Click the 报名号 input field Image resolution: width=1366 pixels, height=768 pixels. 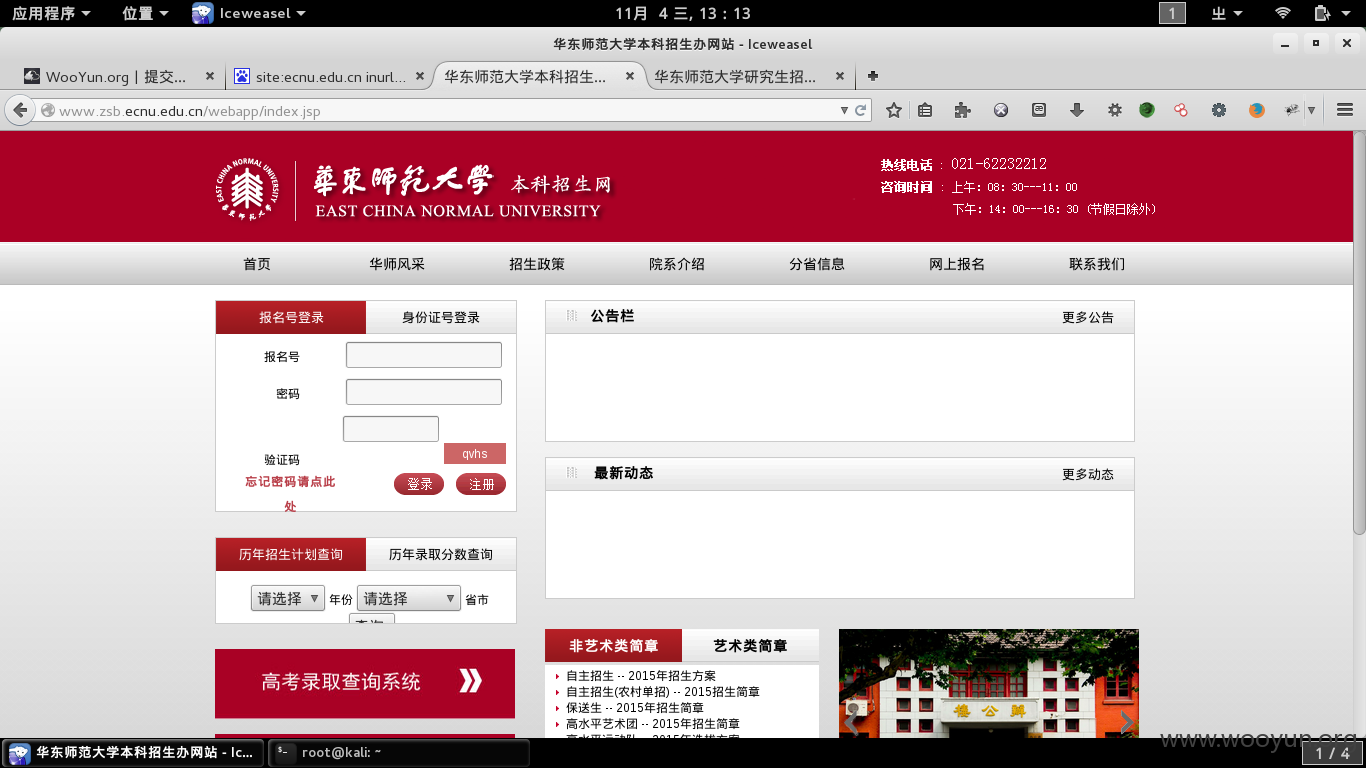coord(424,355)
